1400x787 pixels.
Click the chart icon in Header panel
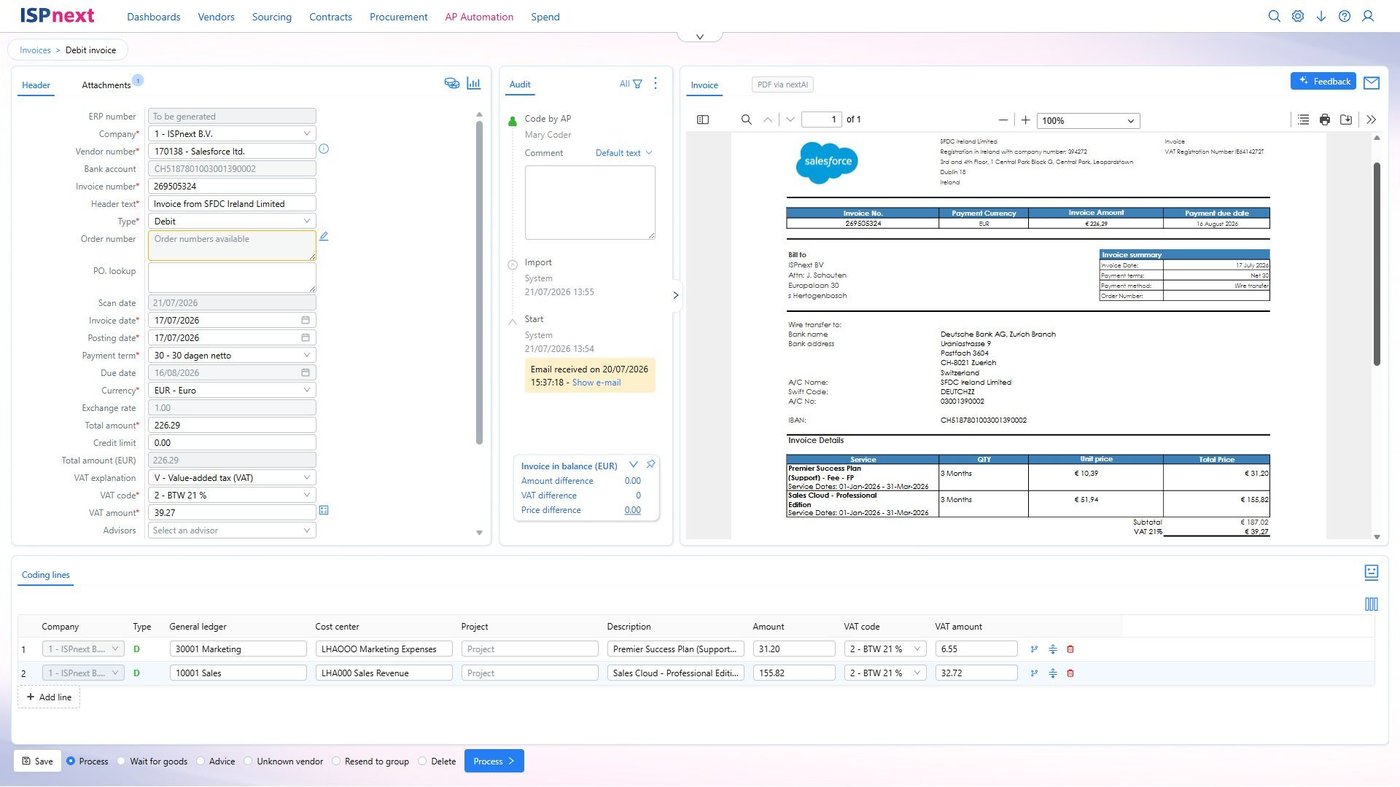click(473, 84)
